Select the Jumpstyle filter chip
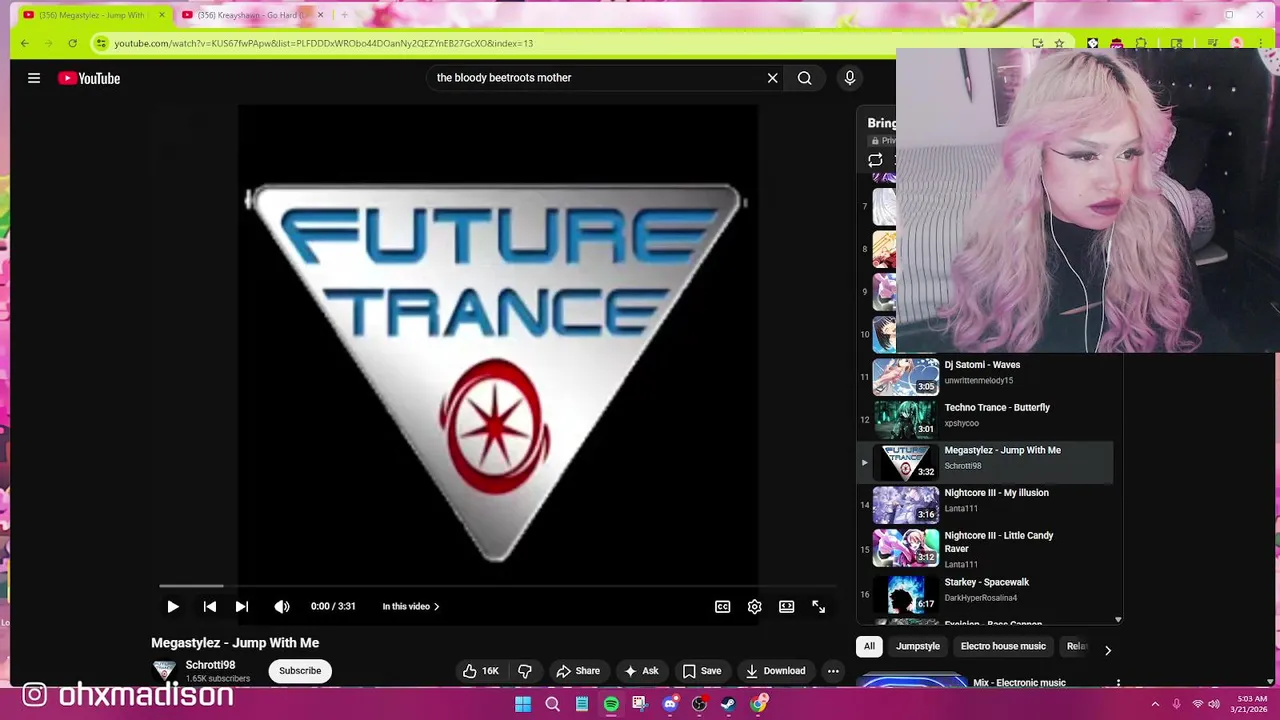The height and width of the screenshot is (720, 1280). [x=918, y=646]
